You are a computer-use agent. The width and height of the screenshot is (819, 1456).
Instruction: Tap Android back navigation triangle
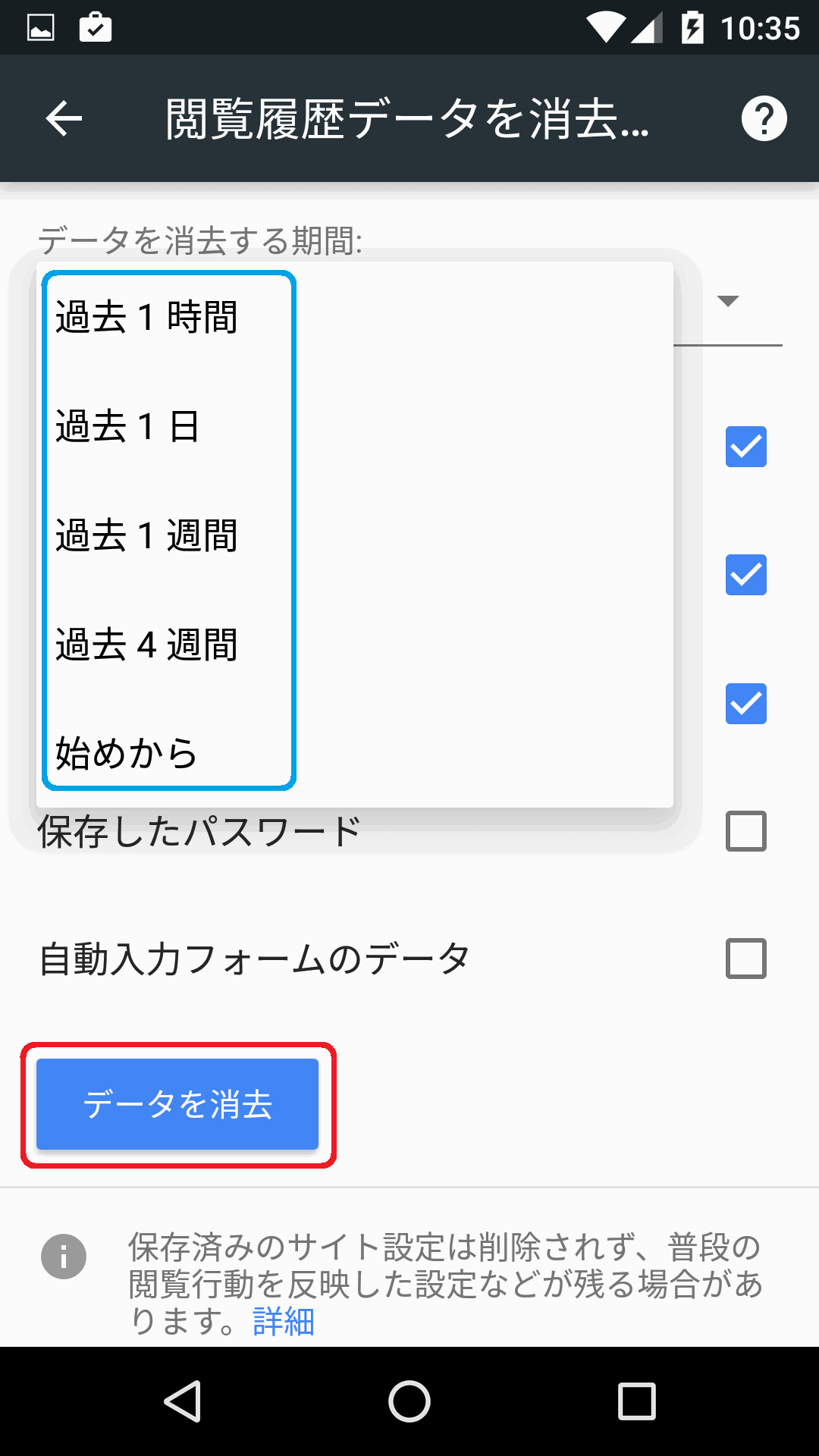coord(182,1401)
